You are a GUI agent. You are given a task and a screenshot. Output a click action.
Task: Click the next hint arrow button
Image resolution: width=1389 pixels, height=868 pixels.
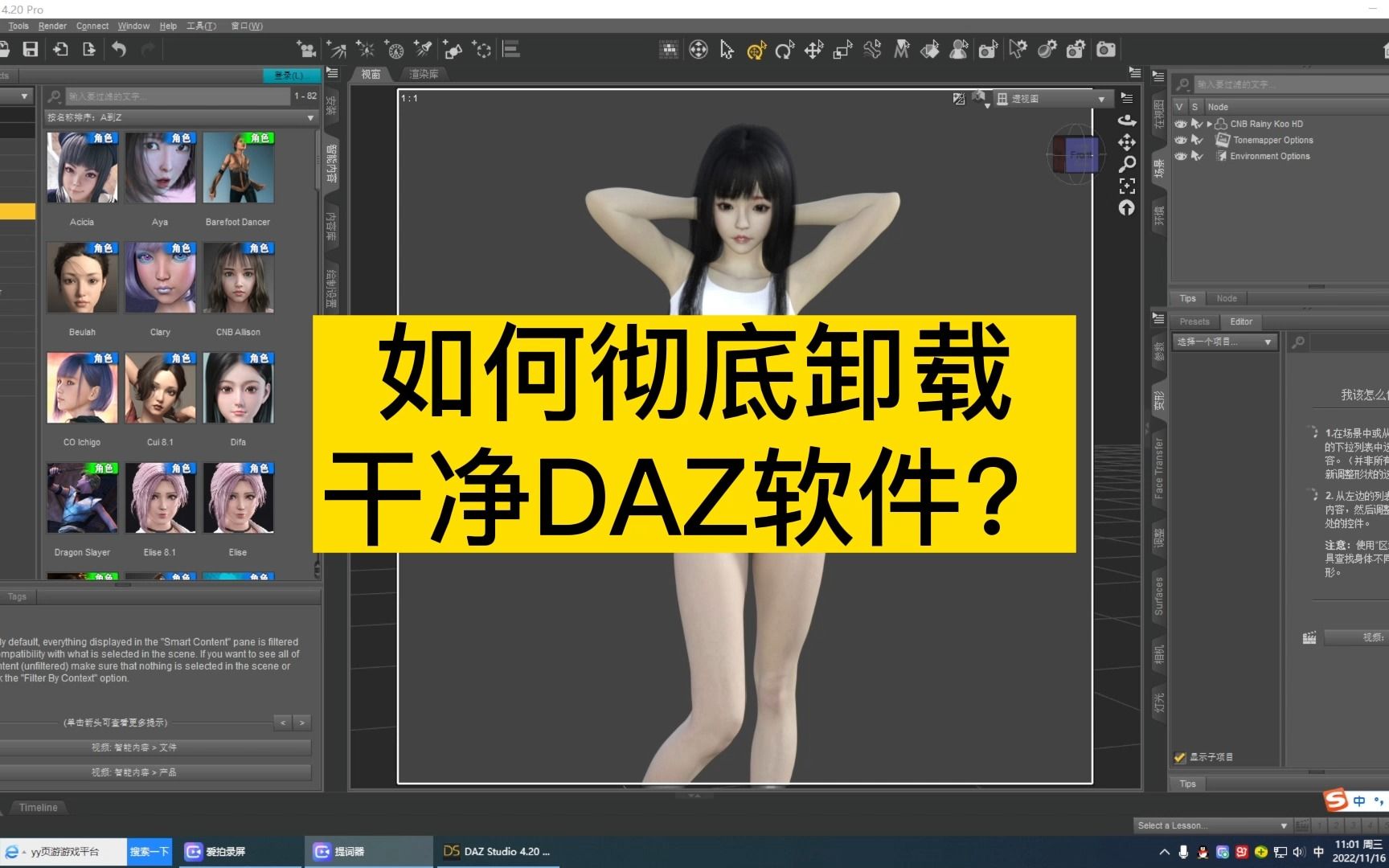click(x=301, y=723)
